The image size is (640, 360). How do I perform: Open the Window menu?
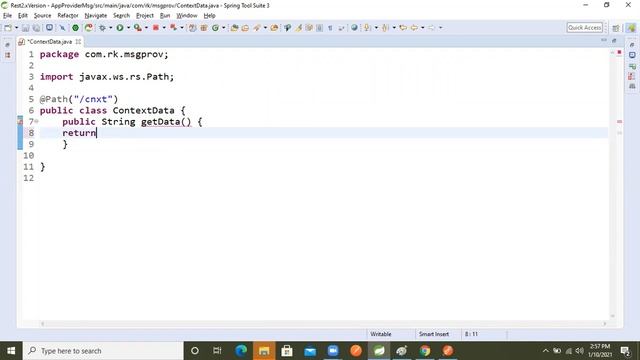pos(187,16)
